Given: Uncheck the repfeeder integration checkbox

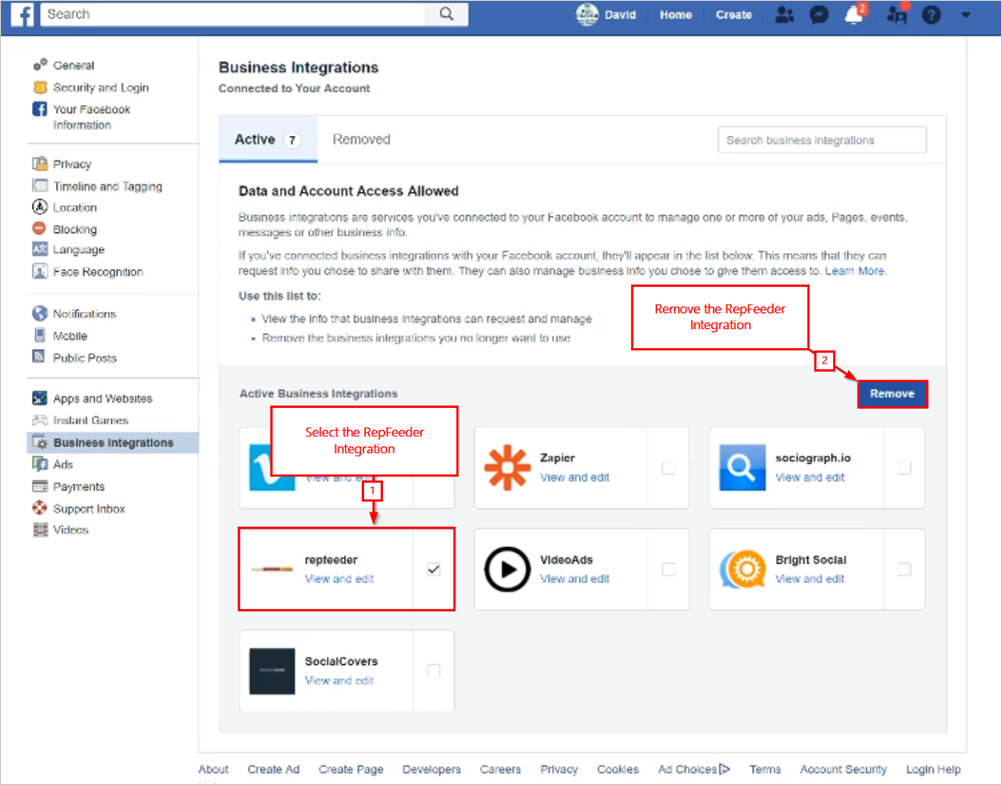Looking at the screenshot, I should (433, 569).
